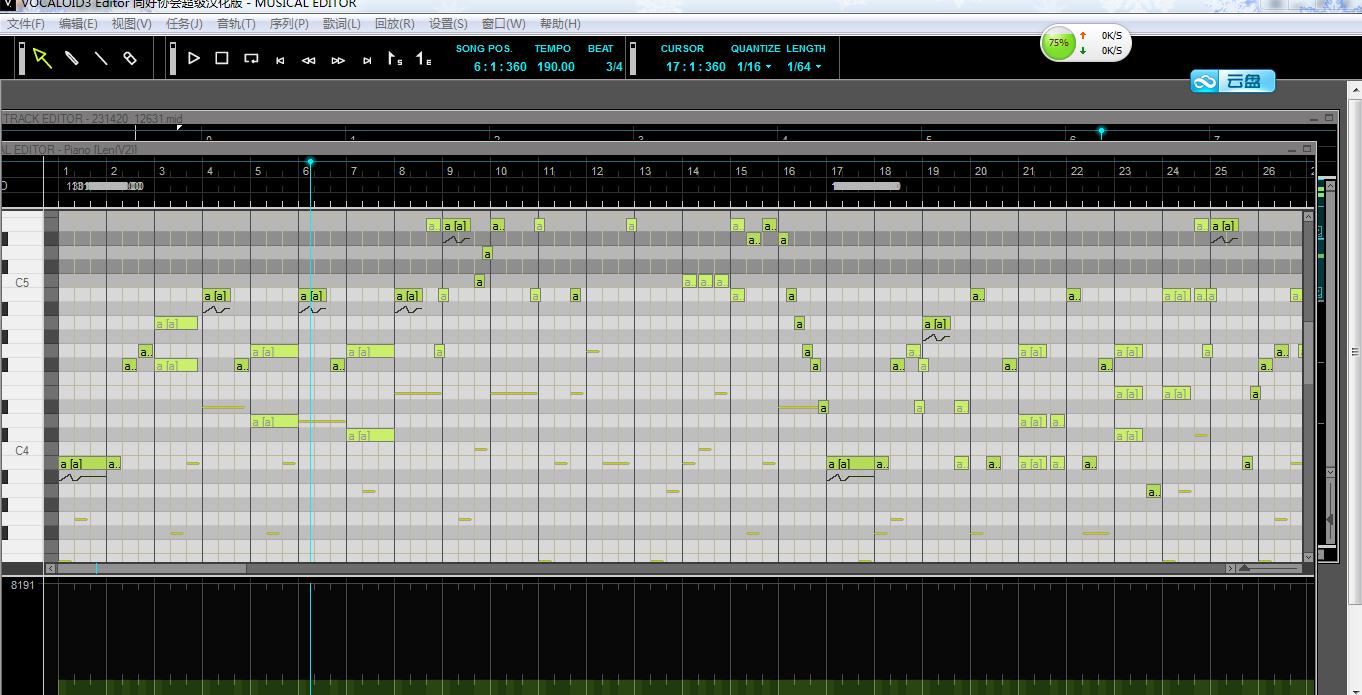Start playback with the play button
Image resolution: width=1362 pixels, height=695 pixels.
point(194,58)
